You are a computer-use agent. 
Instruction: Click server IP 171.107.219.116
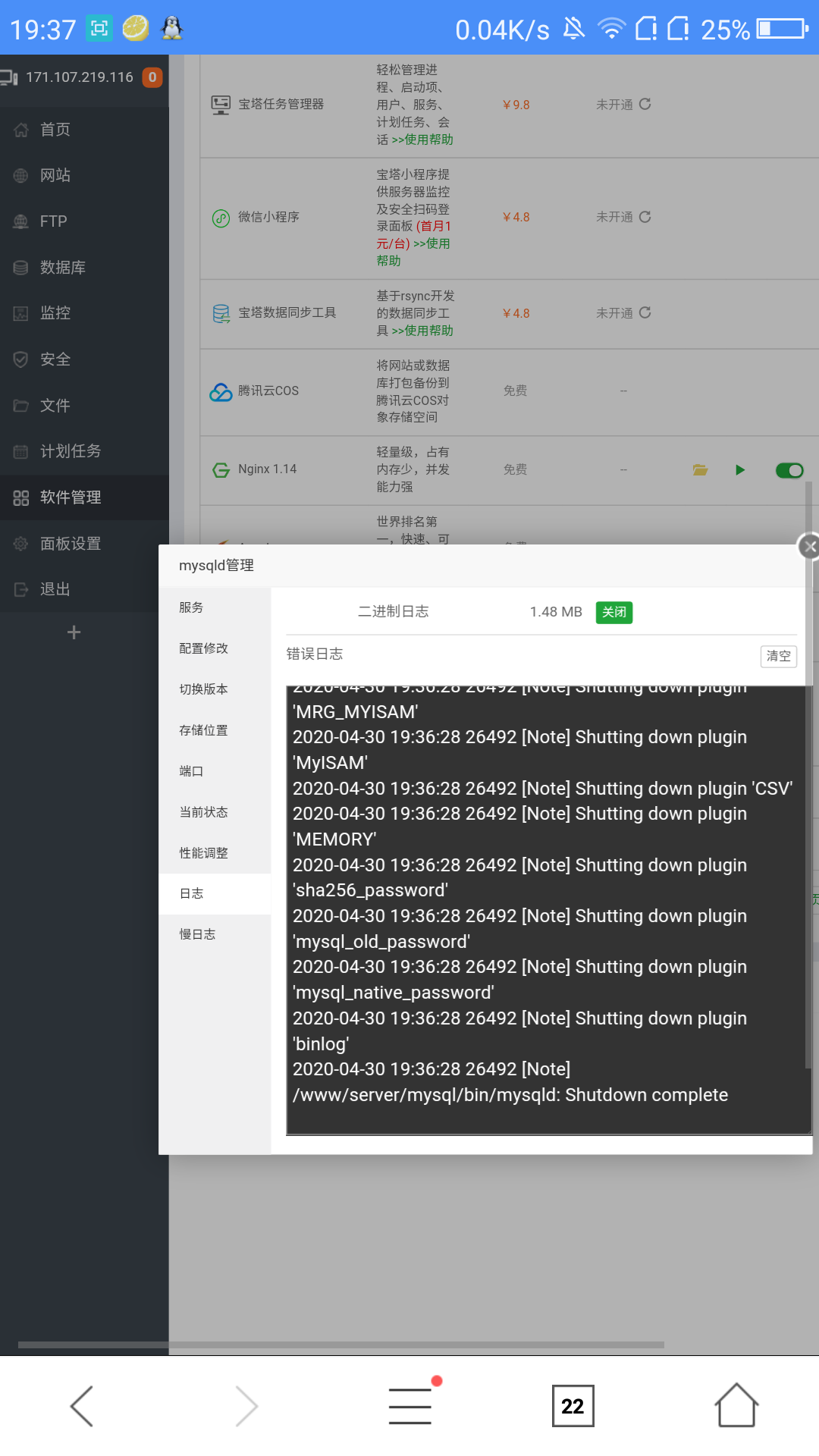[80, 77]
